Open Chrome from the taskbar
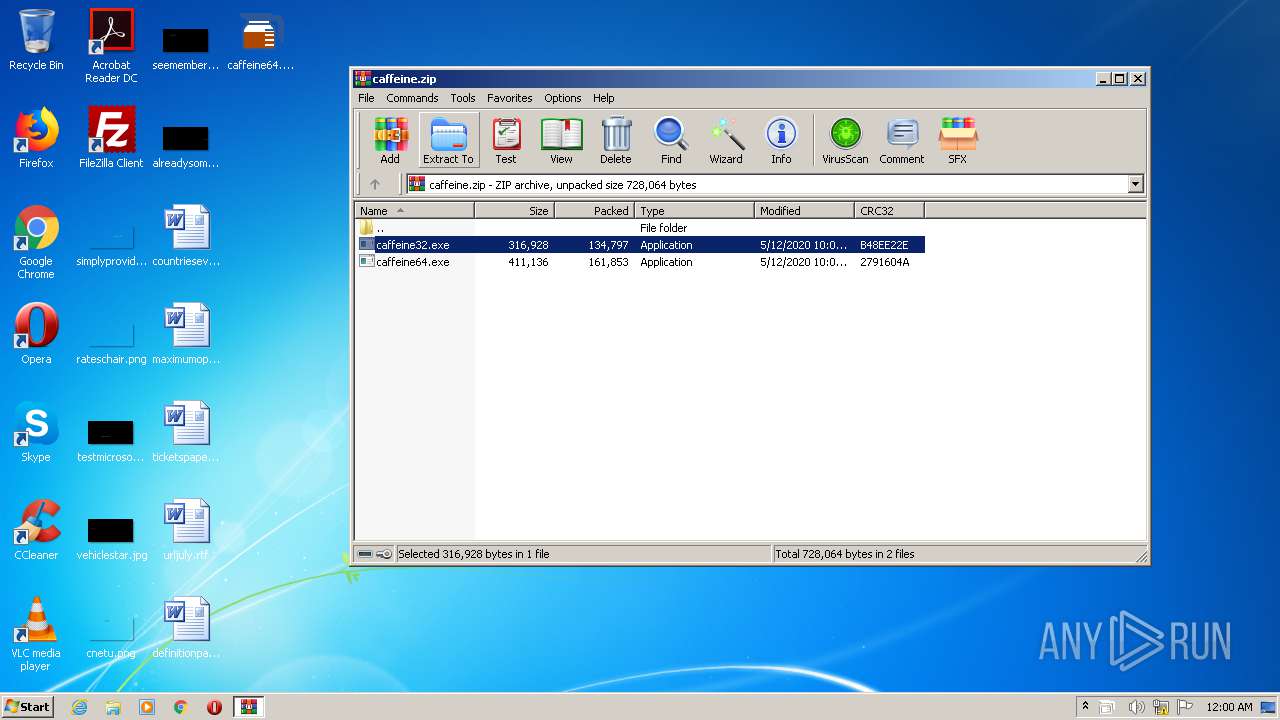 (181, 707)
